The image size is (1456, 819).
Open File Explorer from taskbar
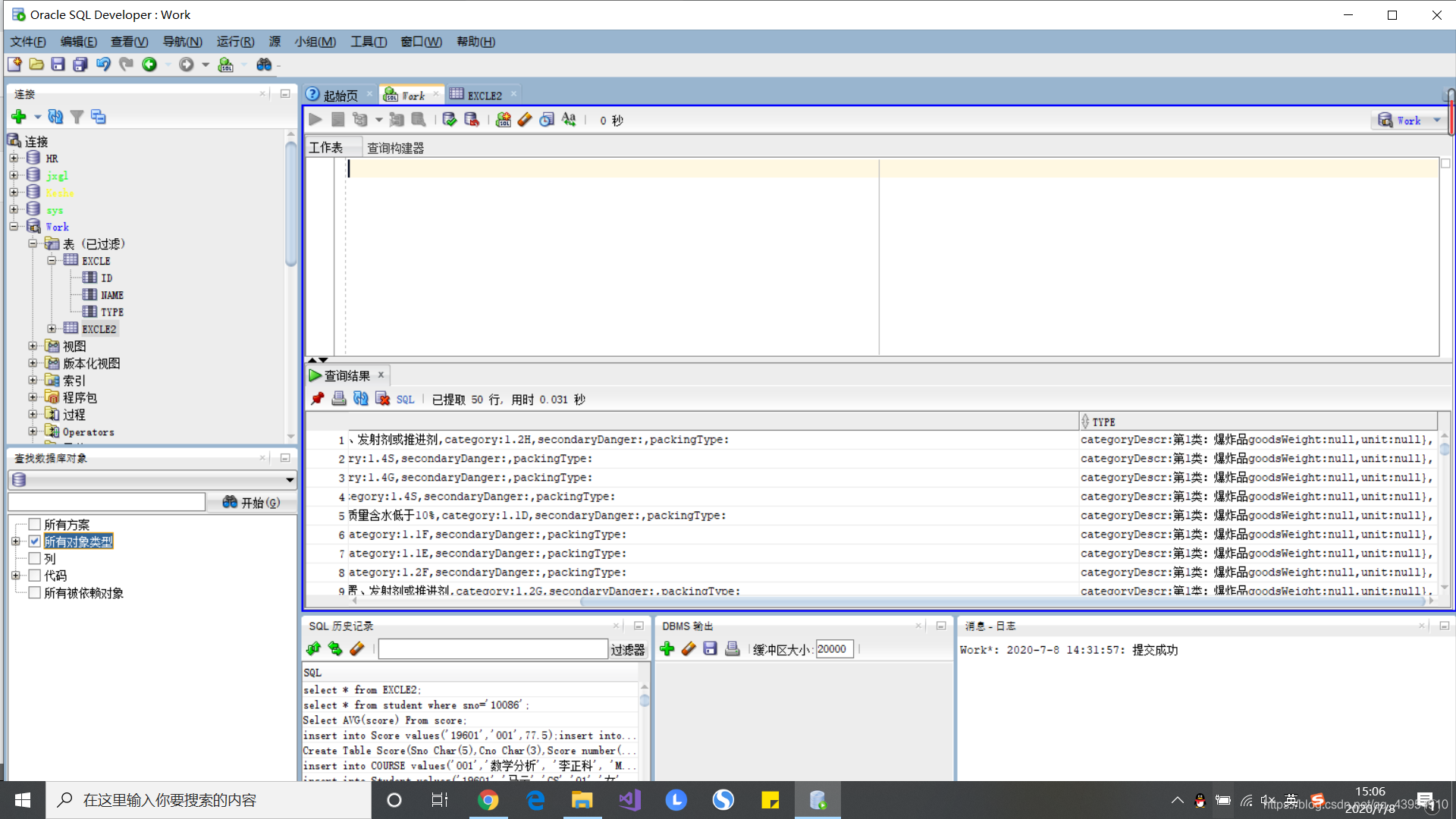coord(582,800)
